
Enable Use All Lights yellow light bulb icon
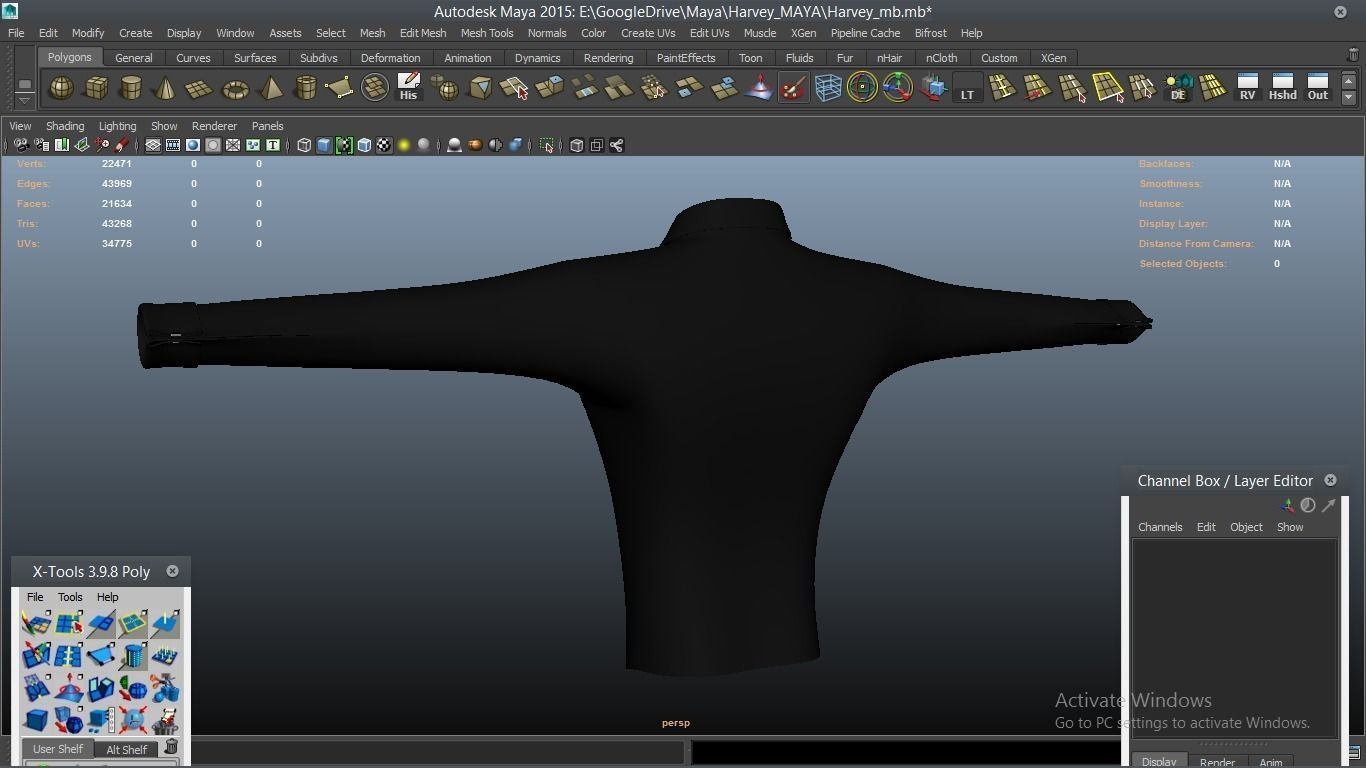pyautogui.click(x=404, y=145)
